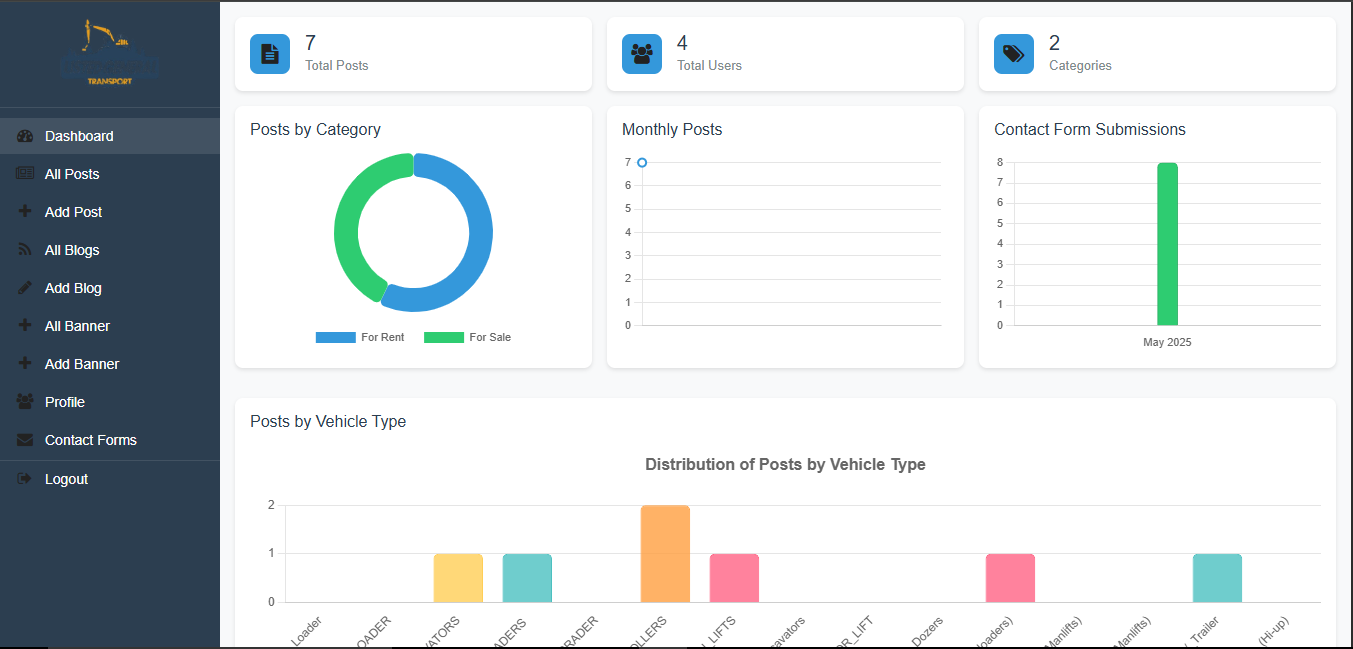Open All Banner from the sidebar

[x=110, y=326]
